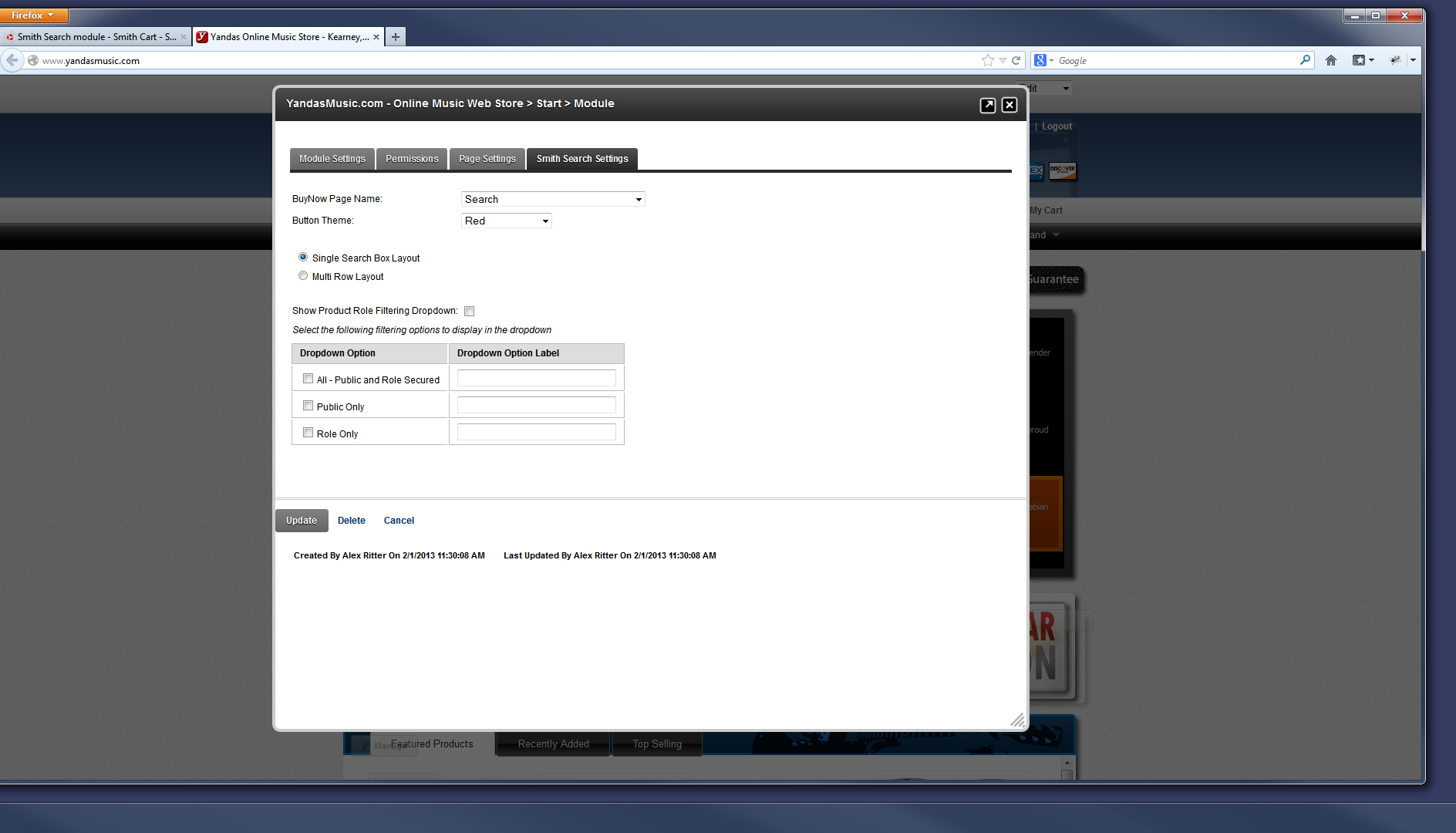This screenshot has height=833, width=1456.
Task: Maximize the Module dialog with the arrow icon
Action: [987, 105]
